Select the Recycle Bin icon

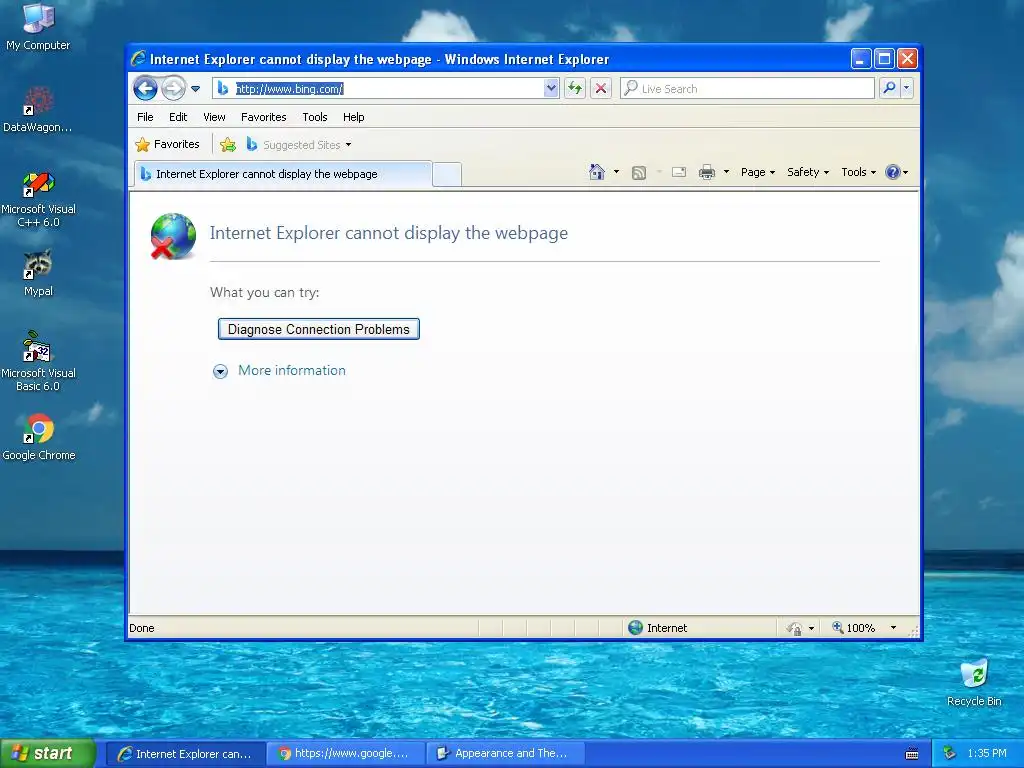pyautogui.click(x=974, y=682)
